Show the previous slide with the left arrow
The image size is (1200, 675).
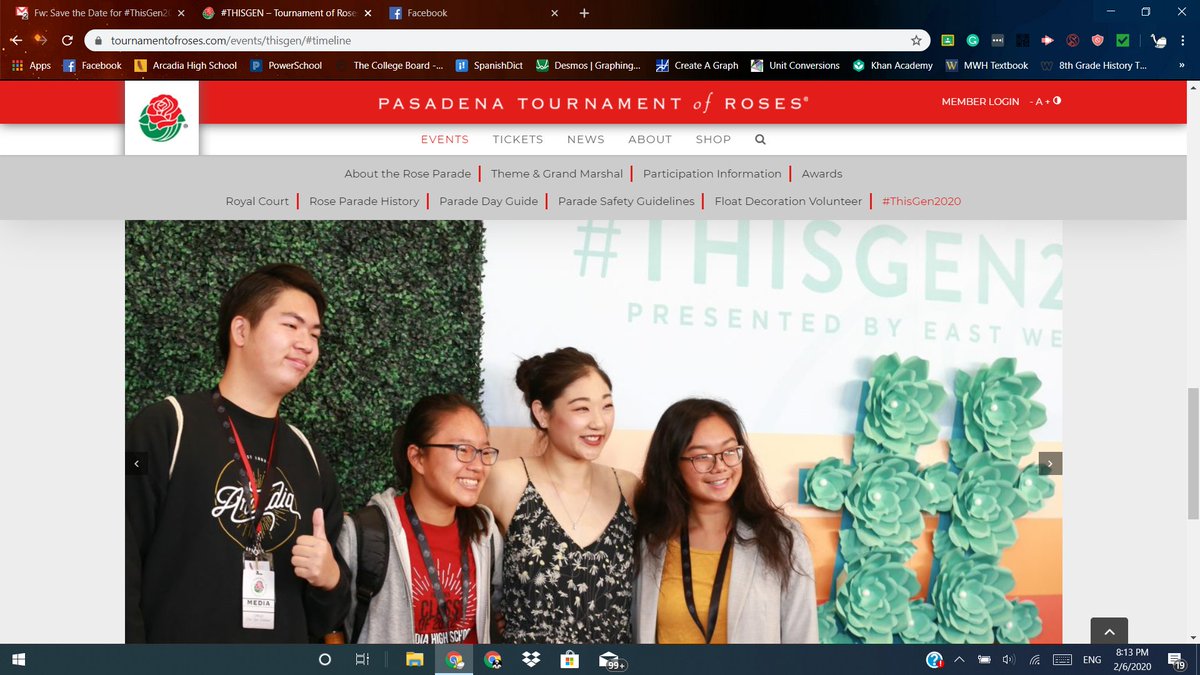137,463
